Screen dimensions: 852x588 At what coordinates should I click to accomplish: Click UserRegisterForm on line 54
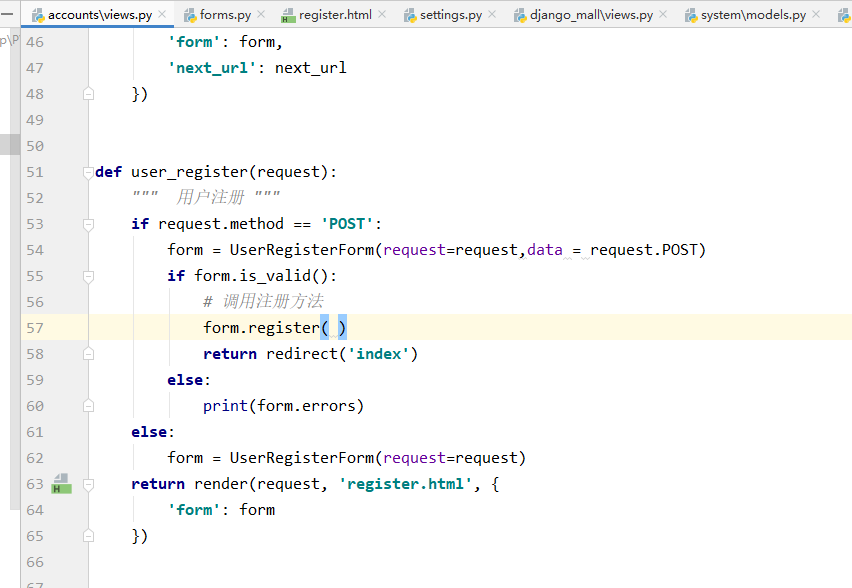click(x=302, y=250)
